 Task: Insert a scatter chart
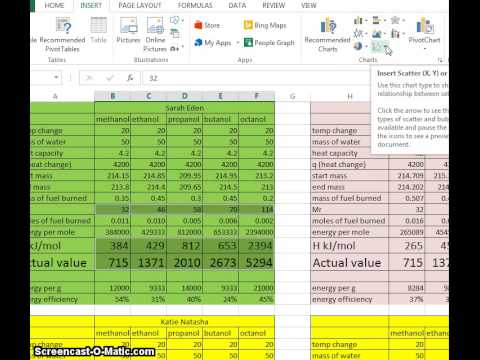click(x=379, y=46)
